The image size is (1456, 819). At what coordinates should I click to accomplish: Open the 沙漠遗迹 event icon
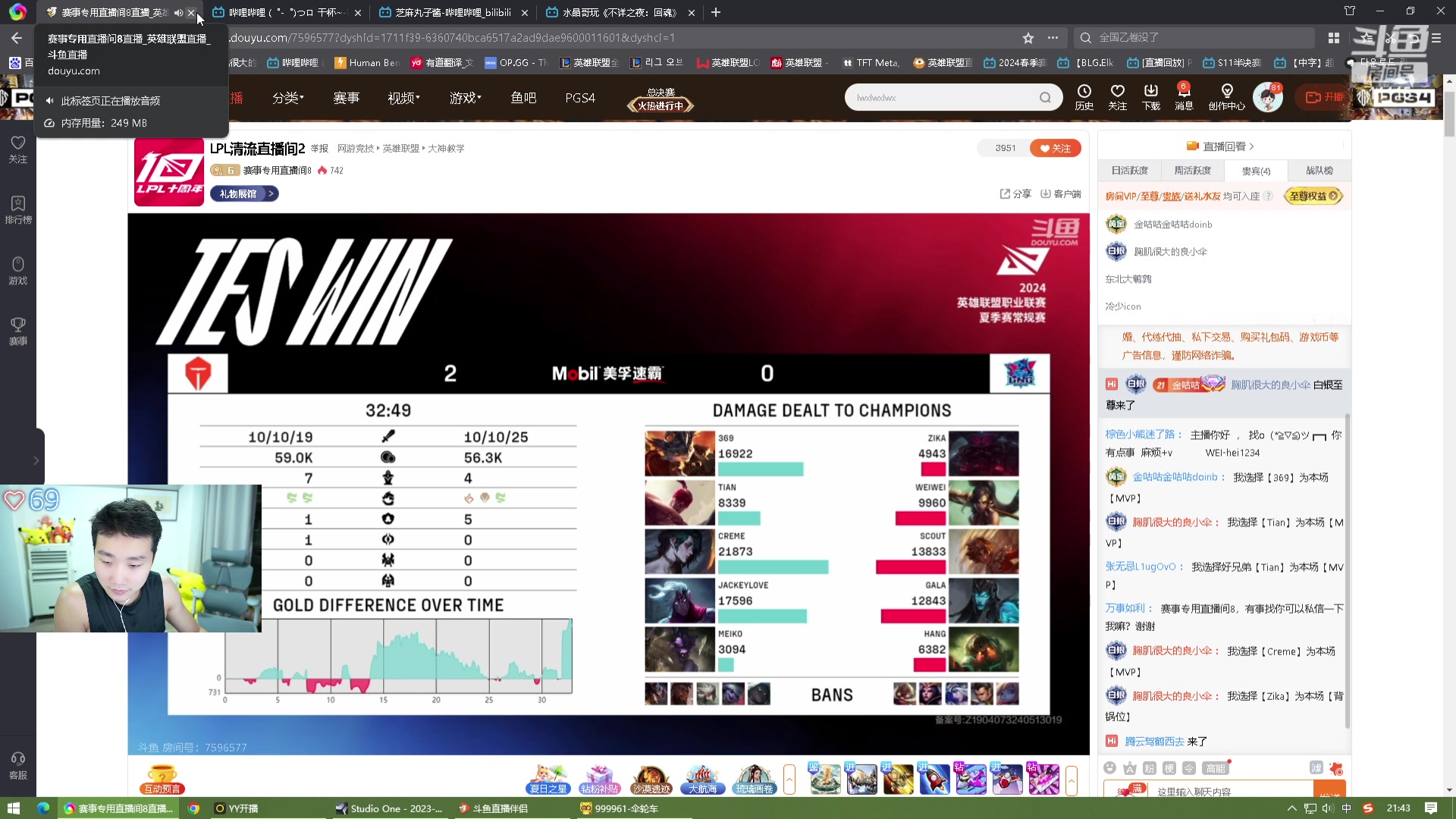click(651, 780)
